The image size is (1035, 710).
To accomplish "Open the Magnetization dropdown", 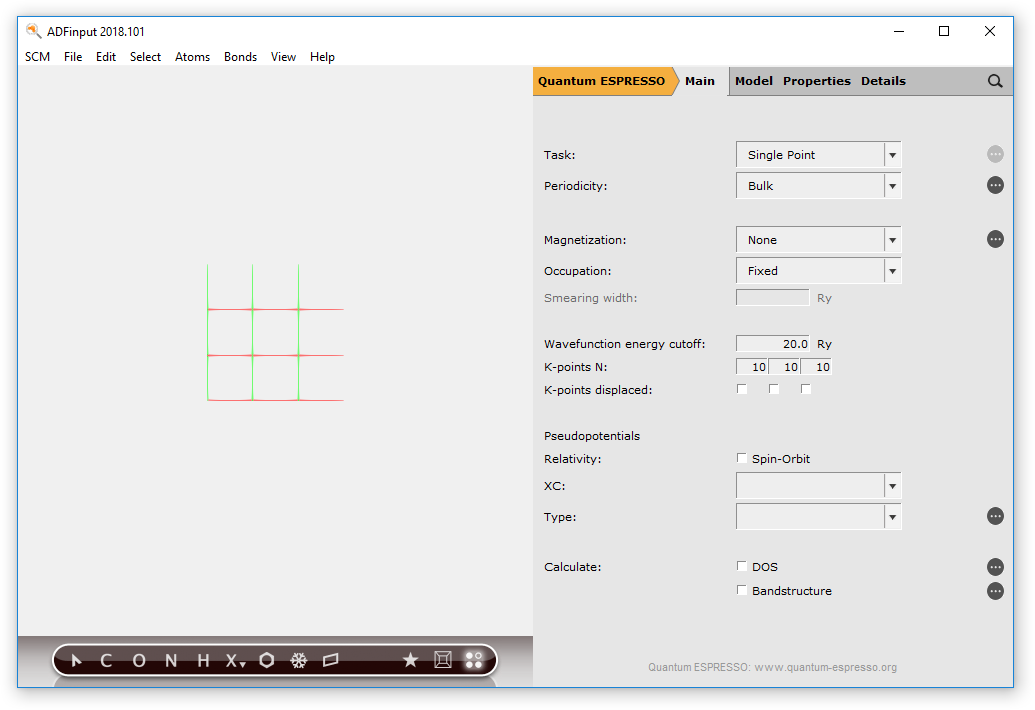I will pyautogui.click(x=818, y=240).
